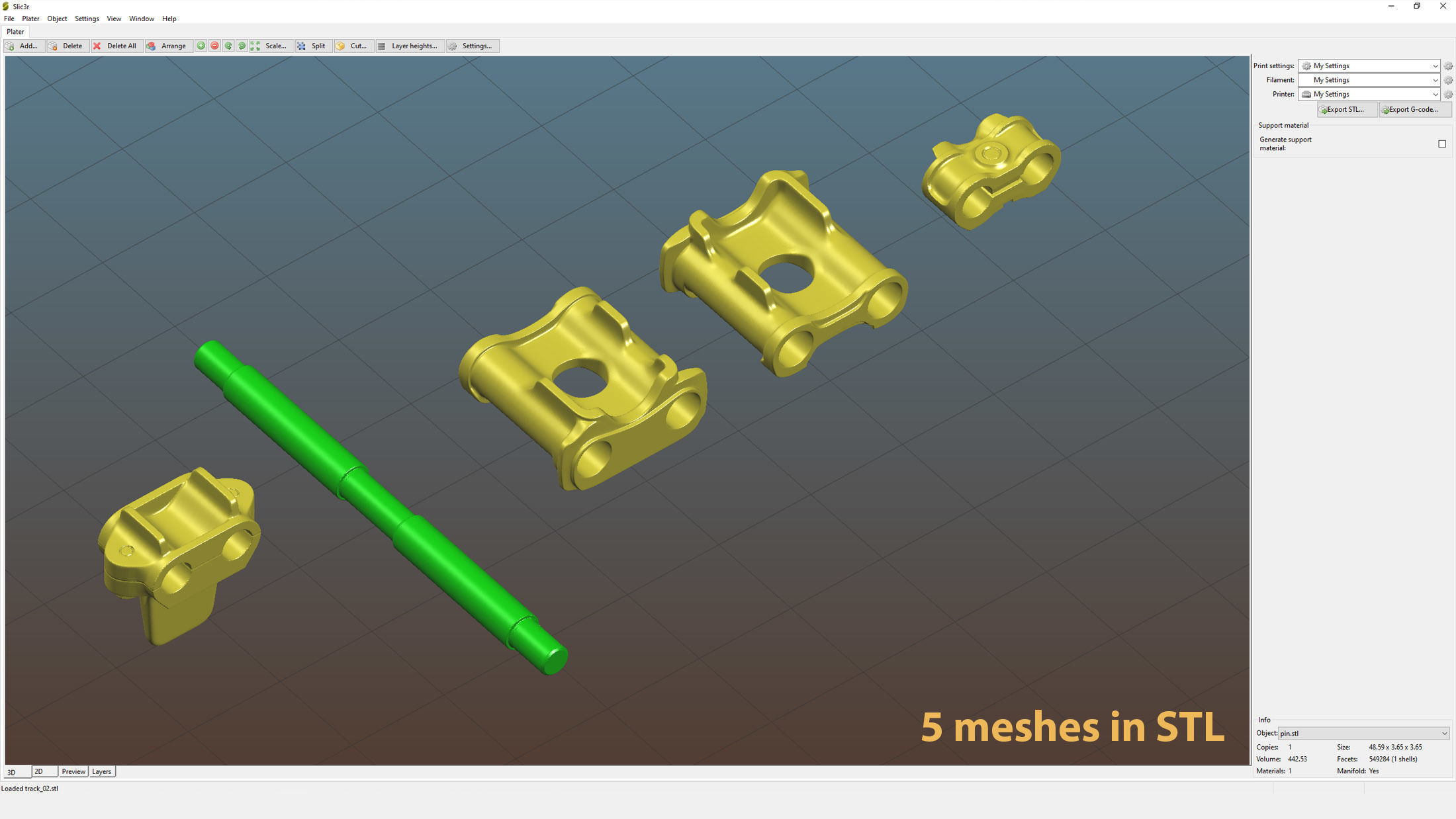This screenshot has height=819, width=1456.
Task: Expand the Print settings dropdown
Action: coord(1369,66)
